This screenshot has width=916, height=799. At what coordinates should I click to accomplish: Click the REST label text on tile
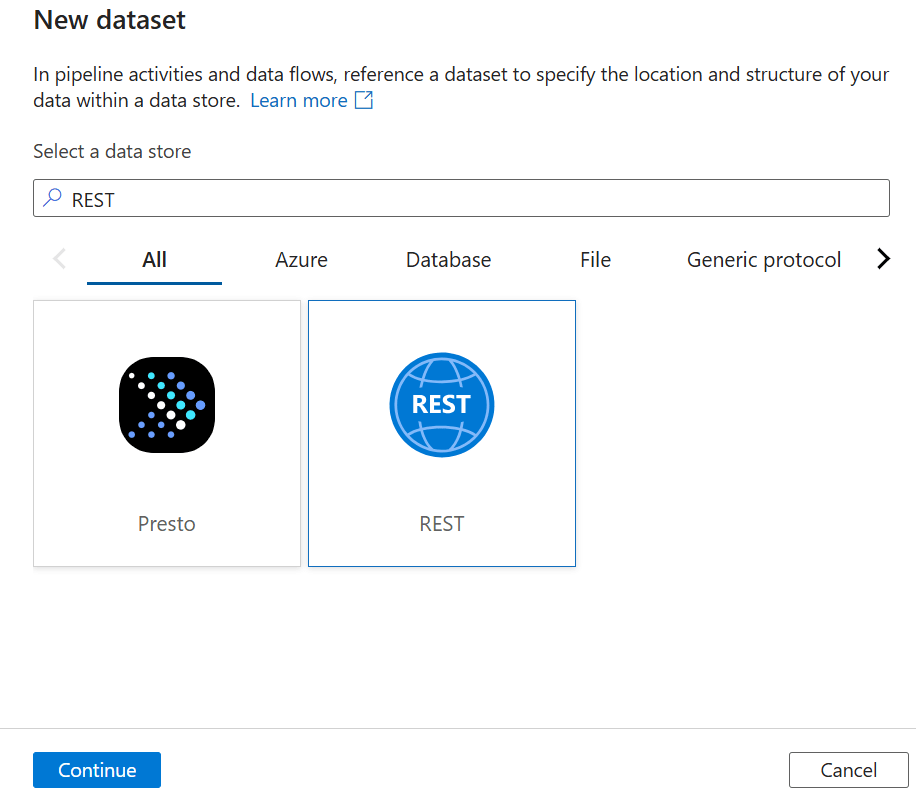pos(441,524)
